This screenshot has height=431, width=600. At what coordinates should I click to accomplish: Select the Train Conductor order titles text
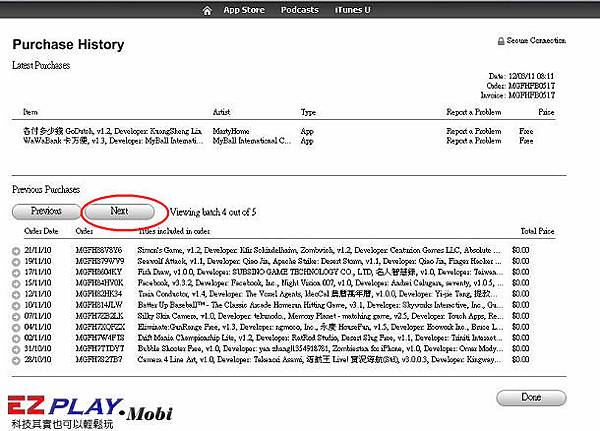318,294
